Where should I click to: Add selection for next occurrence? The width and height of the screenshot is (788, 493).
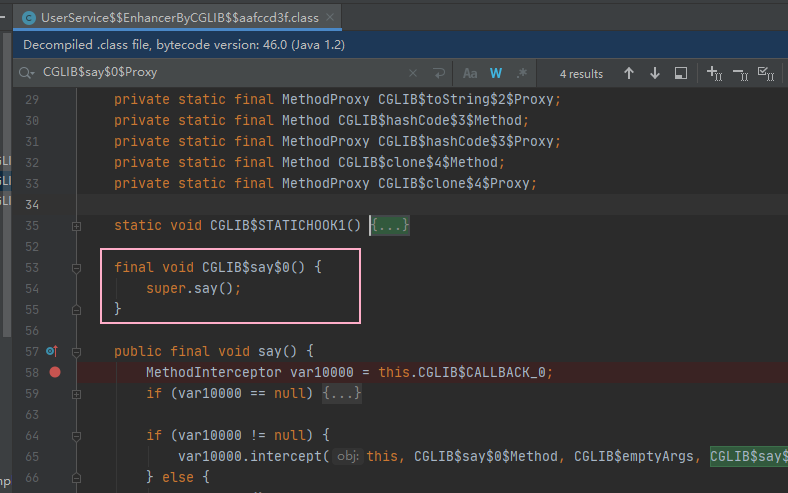(714, 73)
